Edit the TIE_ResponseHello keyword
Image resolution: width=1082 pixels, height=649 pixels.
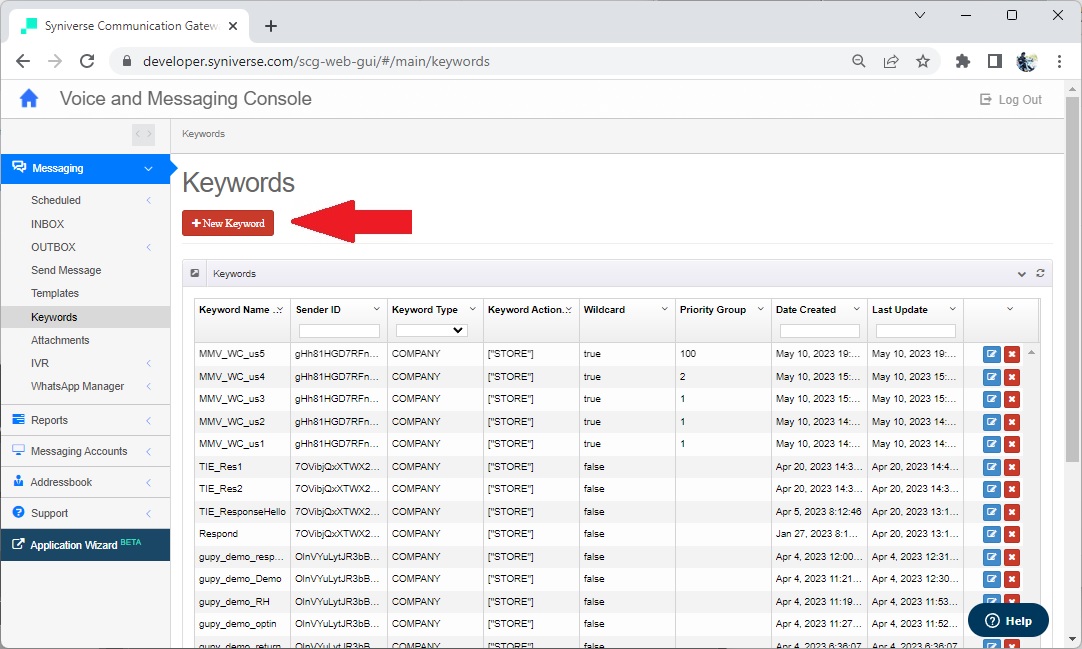(992, 512)
